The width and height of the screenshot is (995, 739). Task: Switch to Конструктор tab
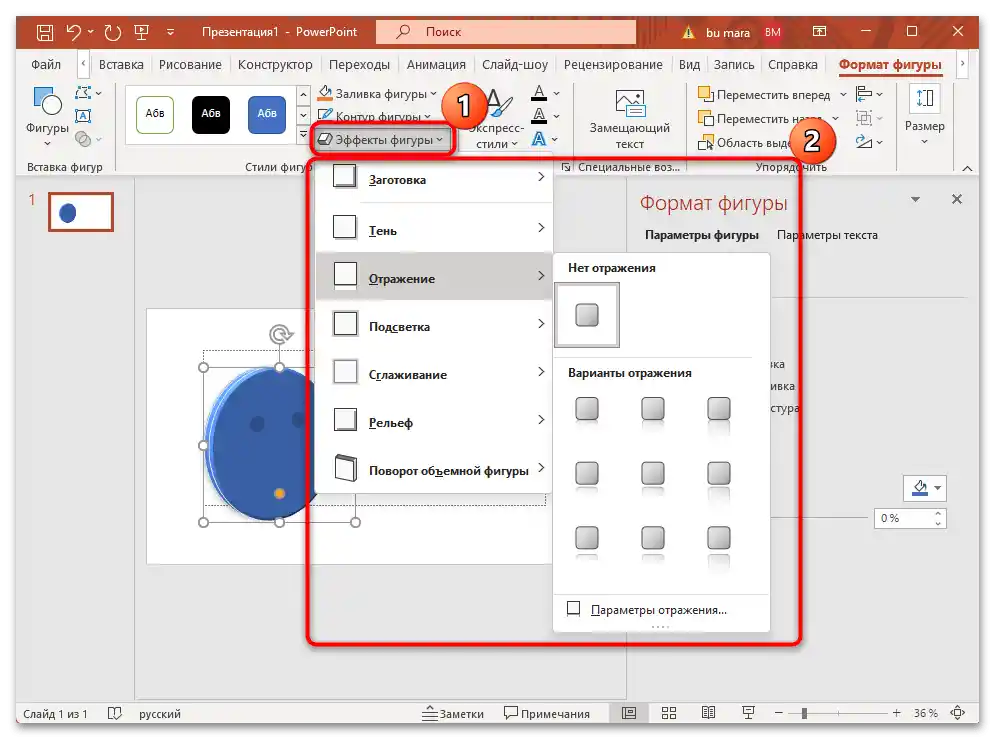275,65
